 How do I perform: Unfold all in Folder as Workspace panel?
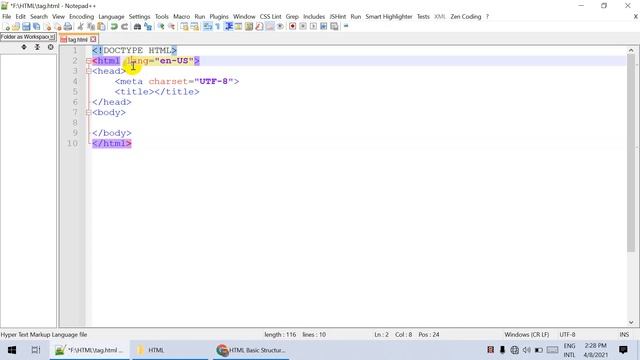(24, 47)
